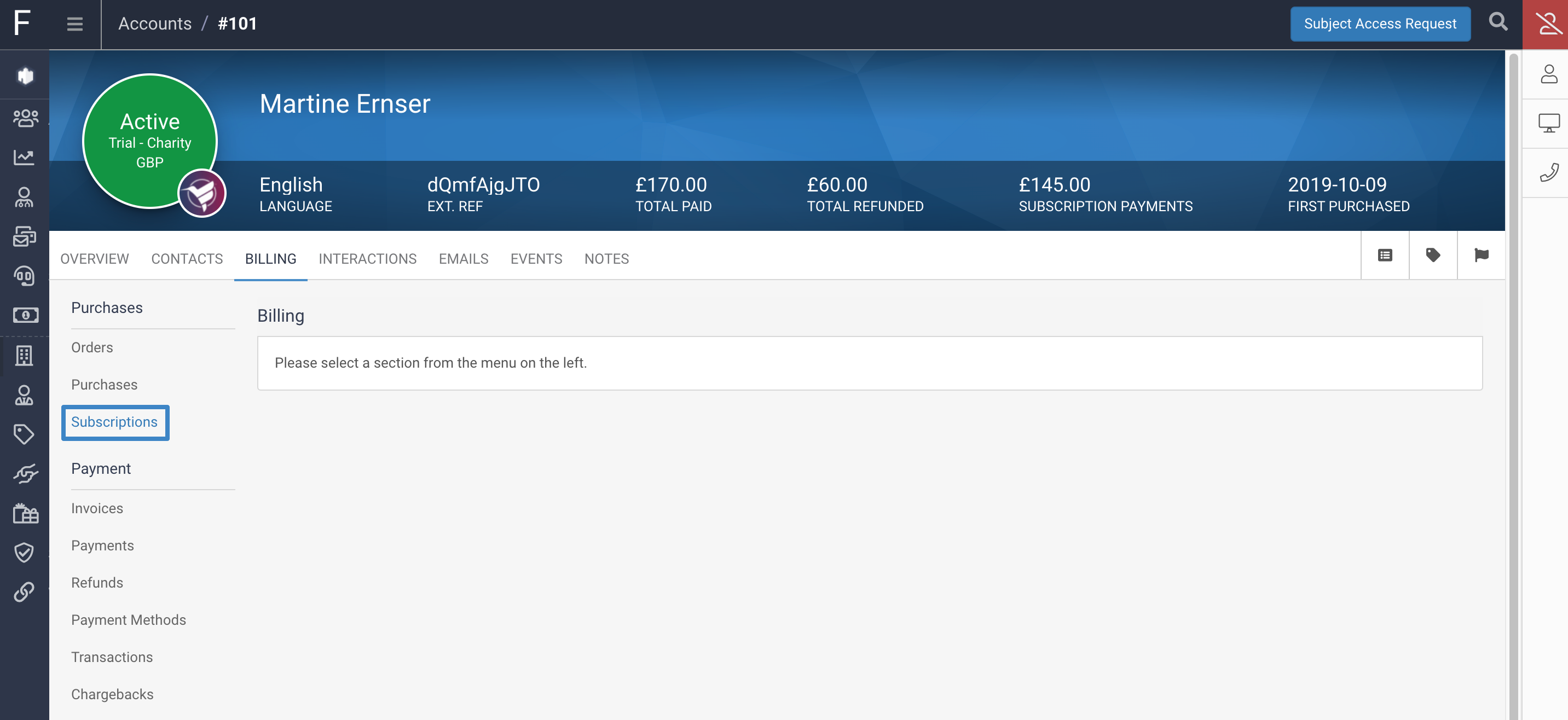Go to Accounts breadcrumb link

[154, 24]
